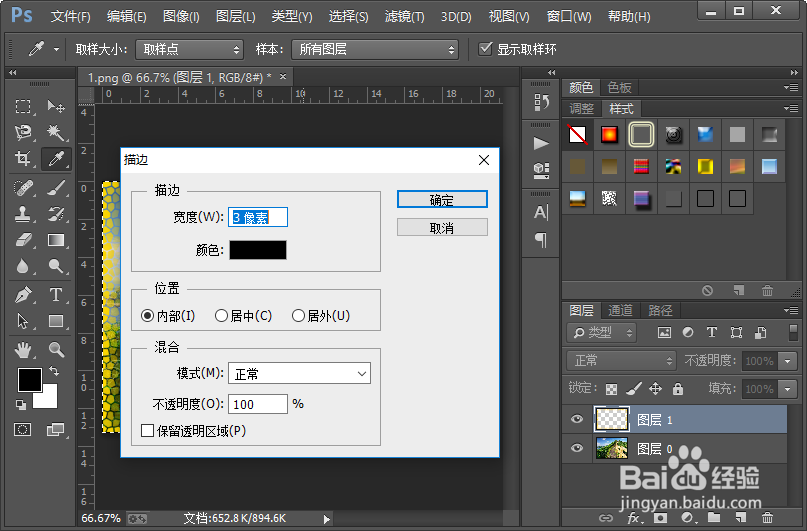Switch to the 通道 tab
The width and height of the screenshot is (807, 531).
click(x=620, y=310)
